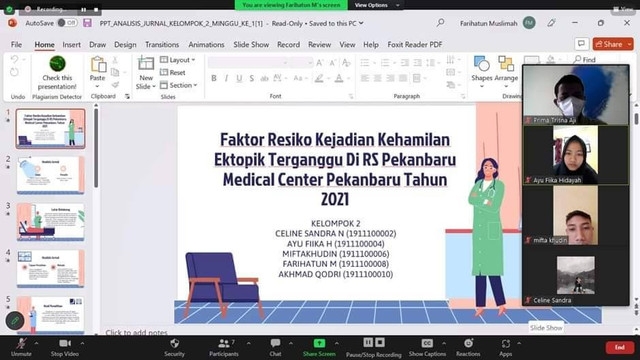
Task: Open the Arrange menu
Action: [506, 72]
